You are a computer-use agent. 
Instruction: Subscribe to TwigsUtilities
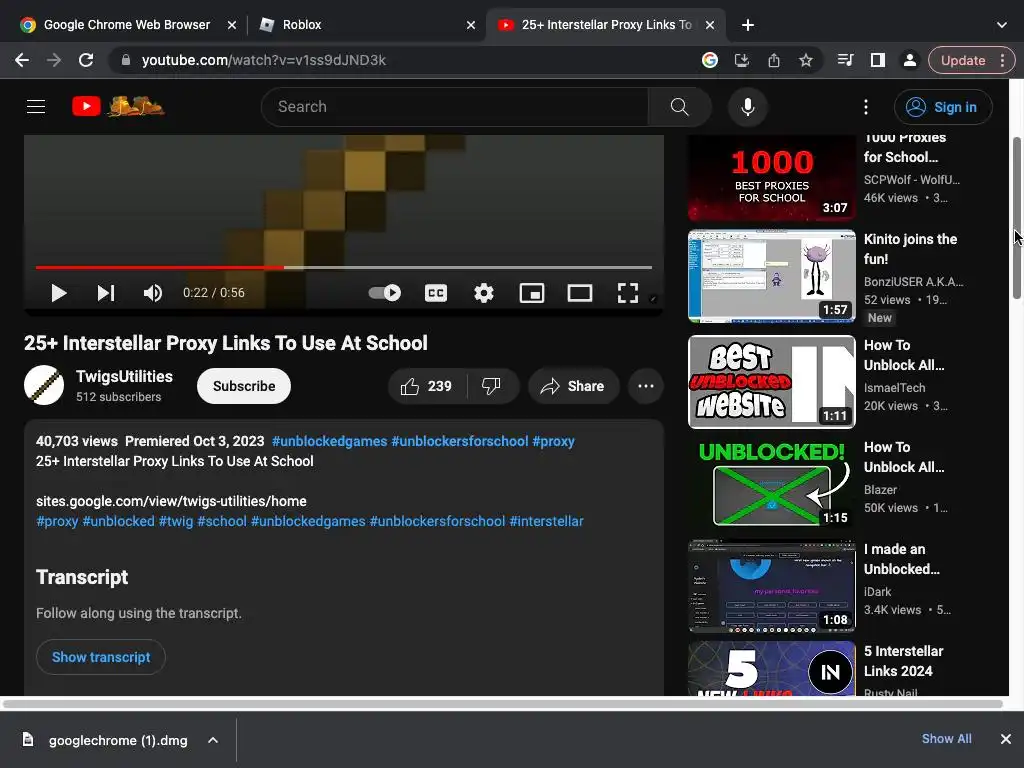click(x=244, y=386)
